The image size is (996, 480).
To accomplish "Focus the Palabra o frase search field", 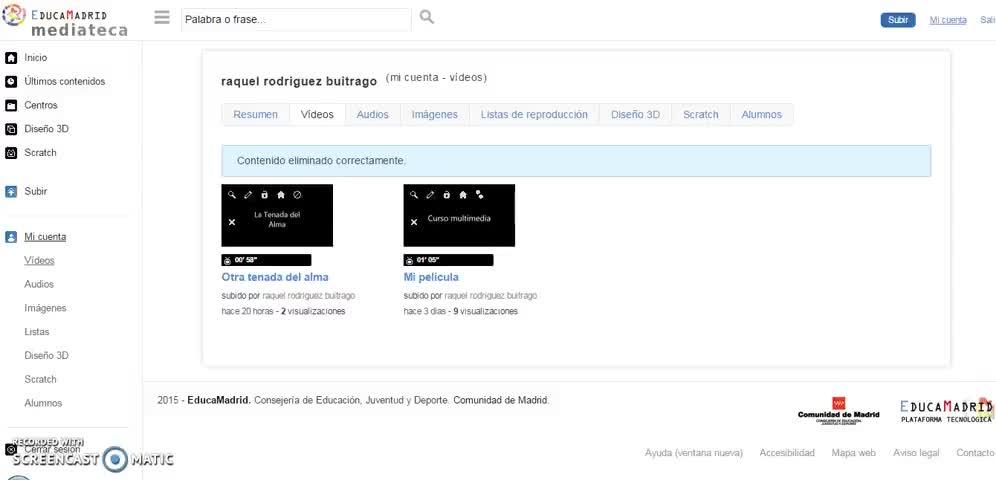I will pyautogui.click(x=296, y=20).
